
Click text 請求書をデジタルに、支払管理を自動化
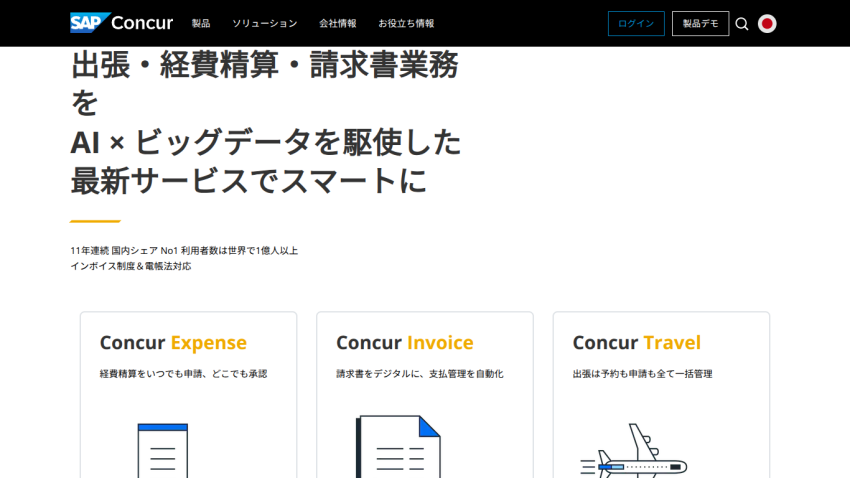pos(420,374)
